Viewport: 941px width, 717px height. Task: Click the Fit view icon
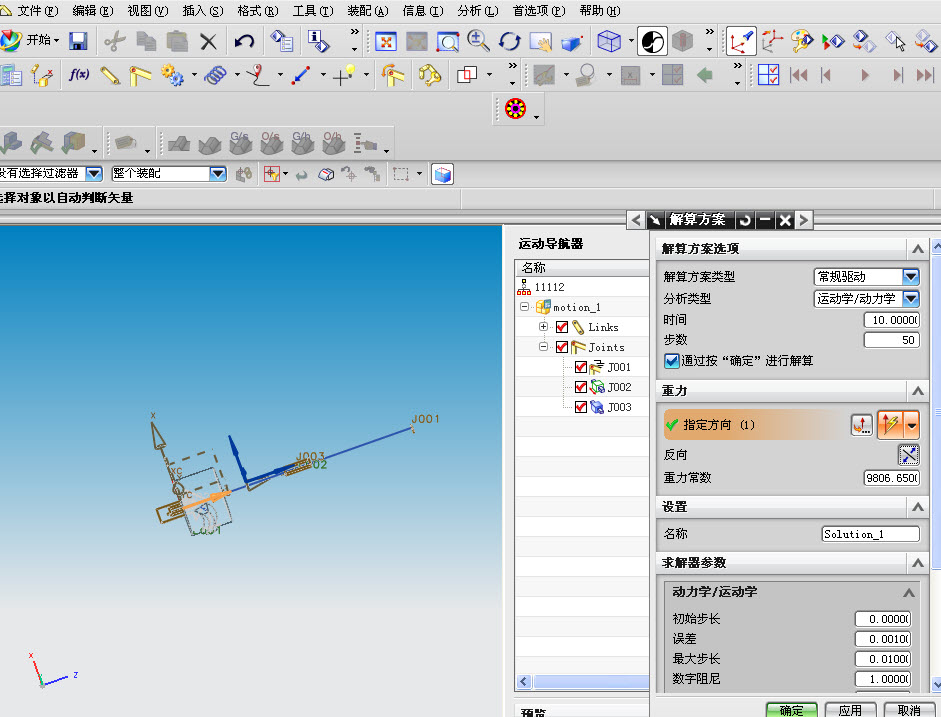tap(386, 41)
